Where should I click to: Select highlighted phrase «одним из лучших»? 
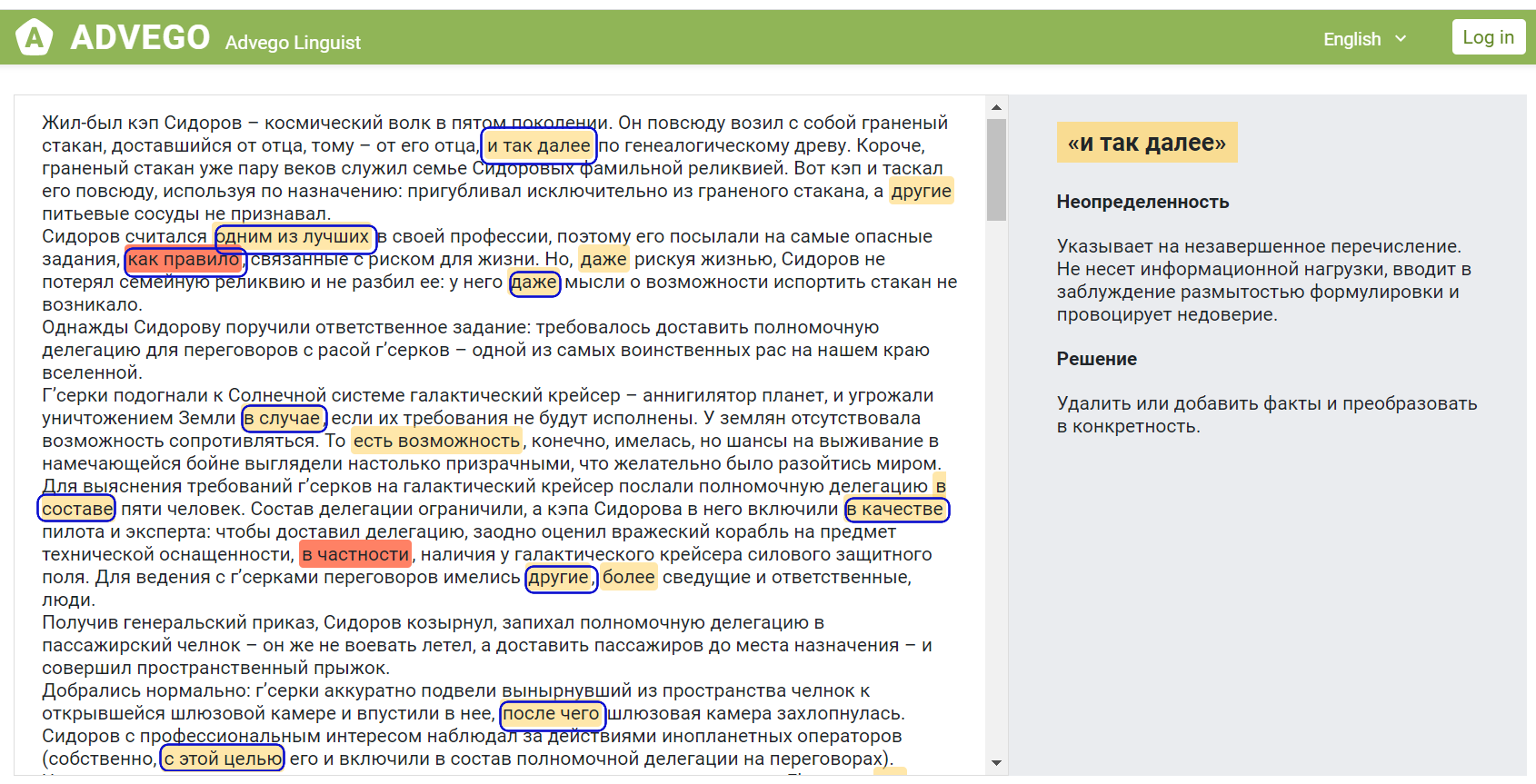pyautogui.click(x=294, y=237)
